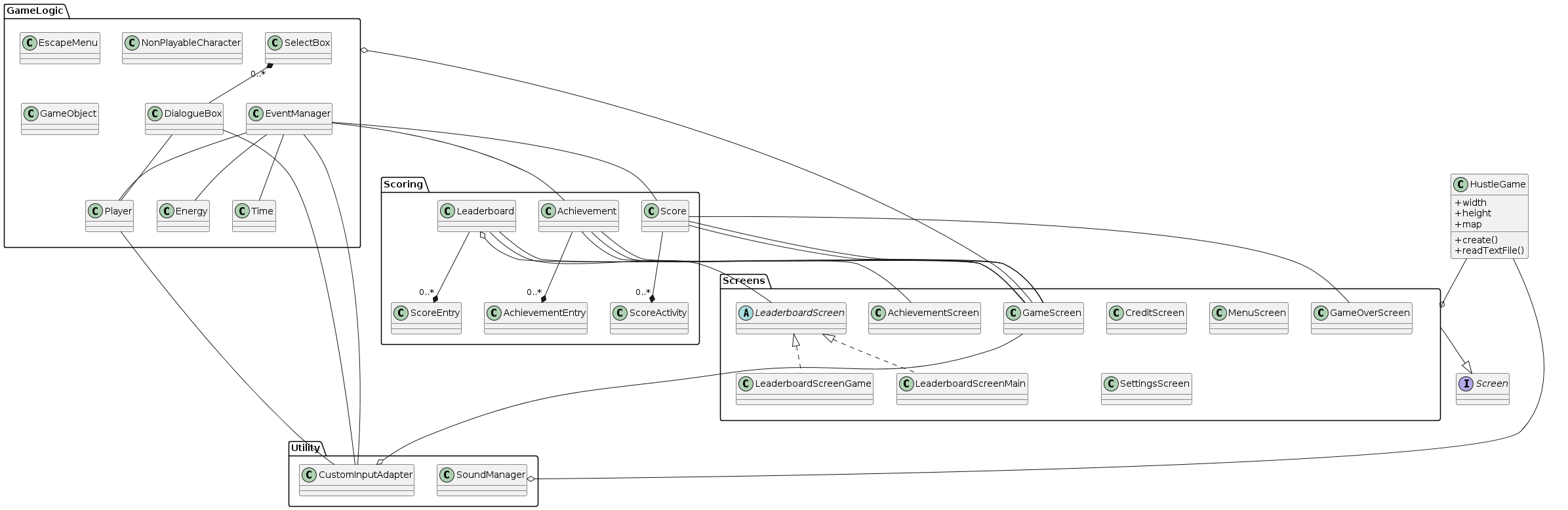Click the +readTextFile() method in HustleGame

point(1489,251)
